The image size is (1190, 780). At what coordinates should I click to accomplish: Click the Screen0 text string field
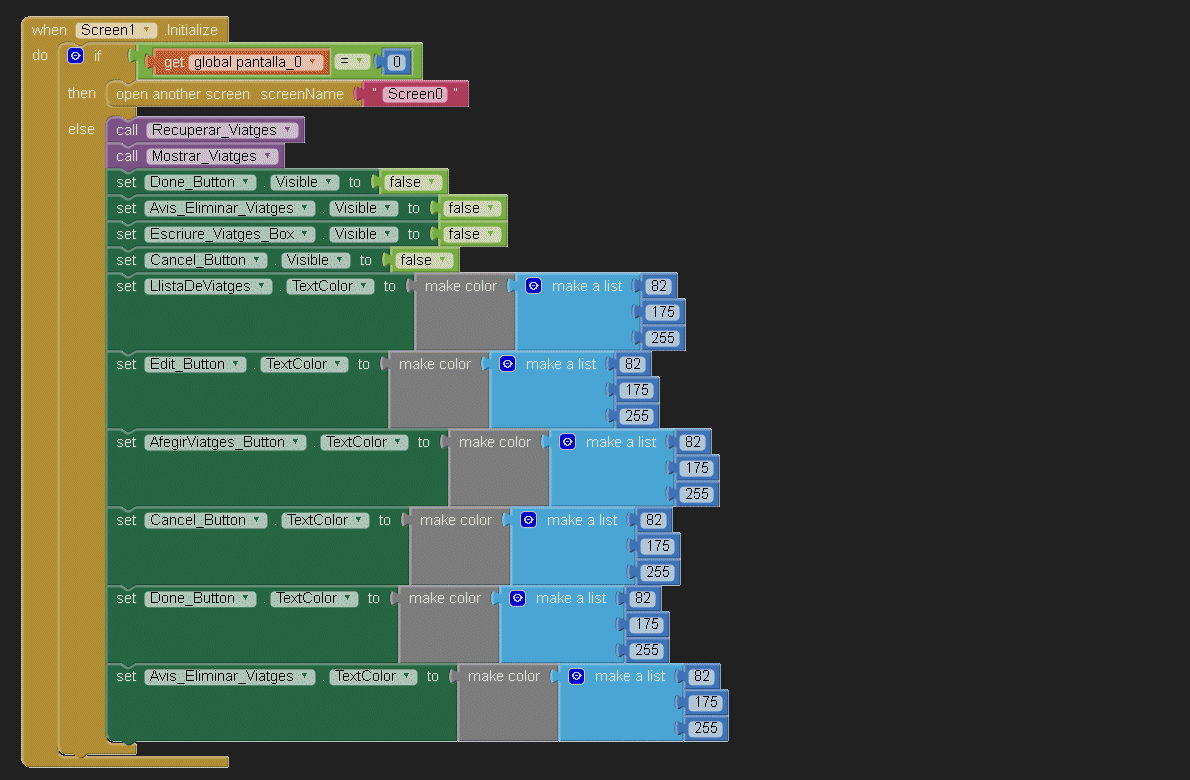pyautogui.click(x=415, y=94)
